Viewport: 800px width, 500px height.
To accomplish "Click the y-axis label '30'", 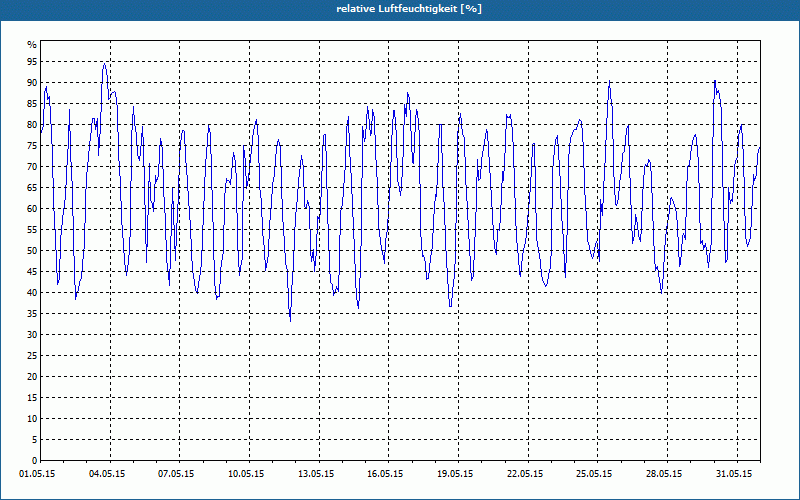I will tap(32, 335).
